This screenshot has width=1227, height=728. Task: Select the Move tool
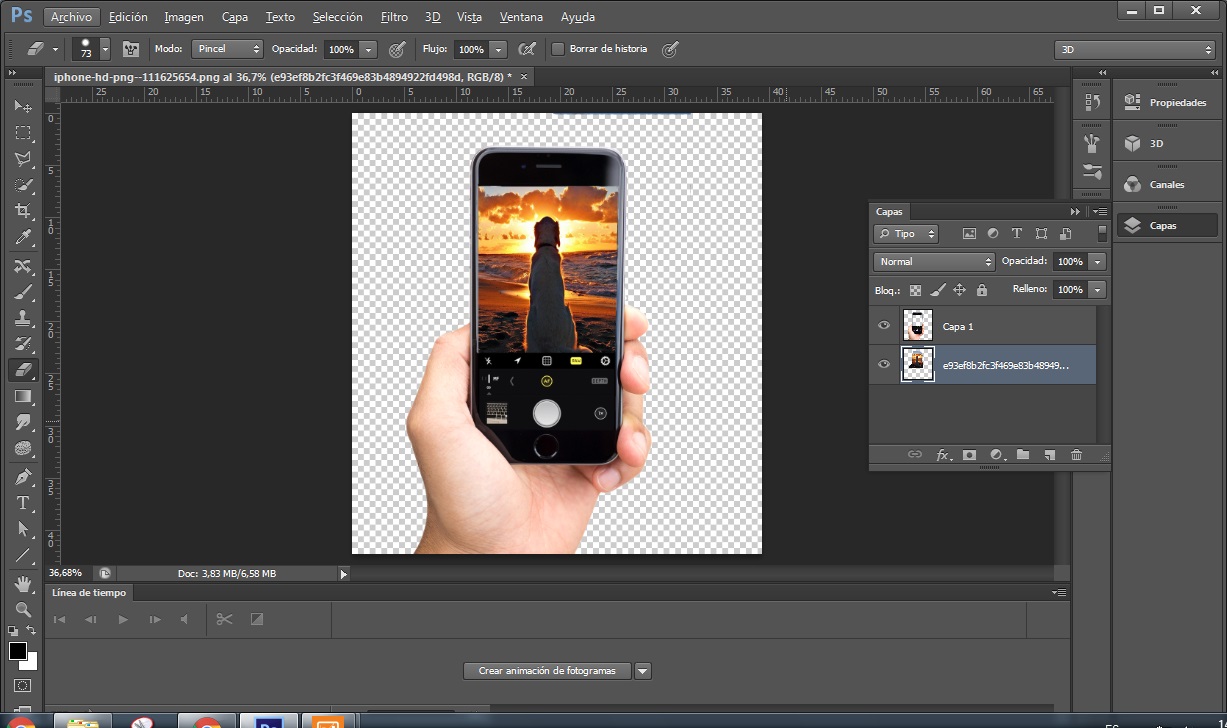(x=22, y=106)
